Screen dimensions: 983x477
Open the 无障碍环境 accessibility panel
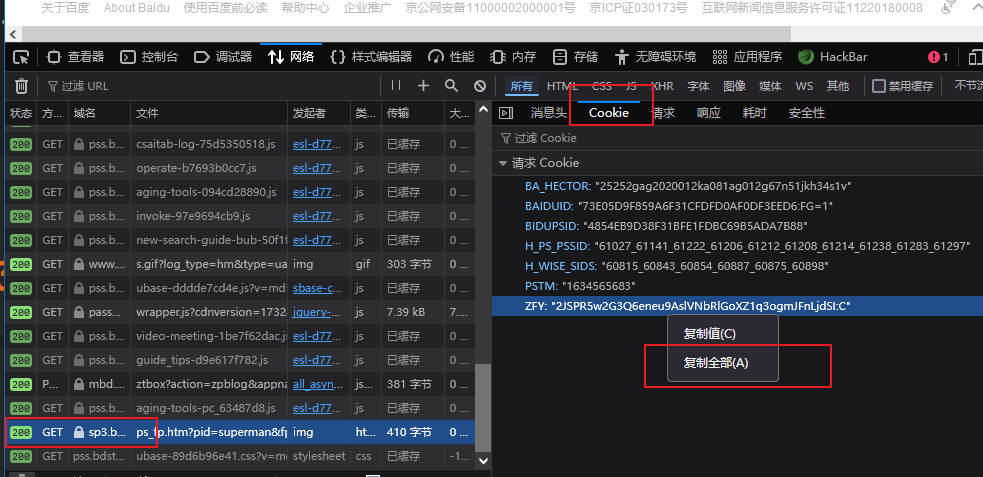pos(656,57)
